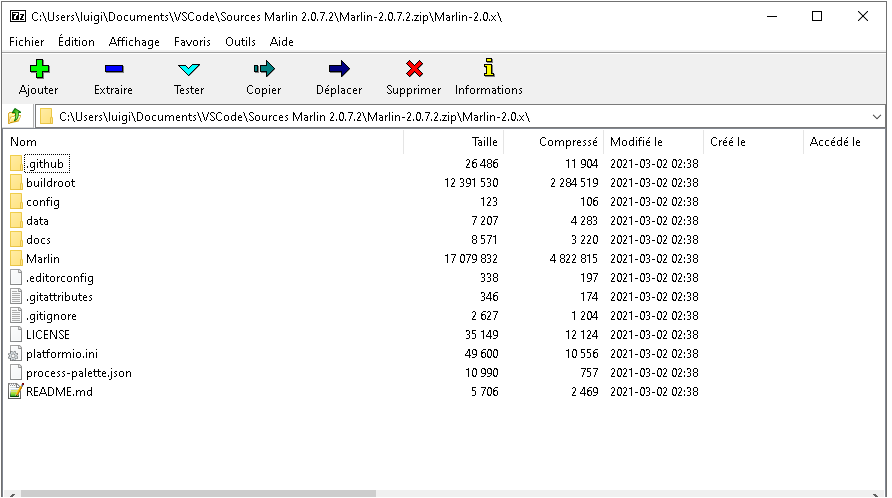Select the process-palette.json file name
Screen dimensions: 892x498
pyautogui.click(x=79, y=373)
